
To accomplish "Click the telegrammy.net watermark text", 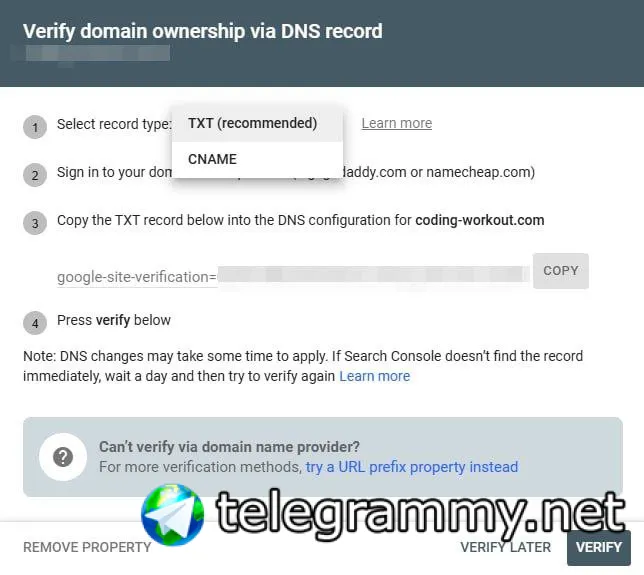I will tap(420, 514).
